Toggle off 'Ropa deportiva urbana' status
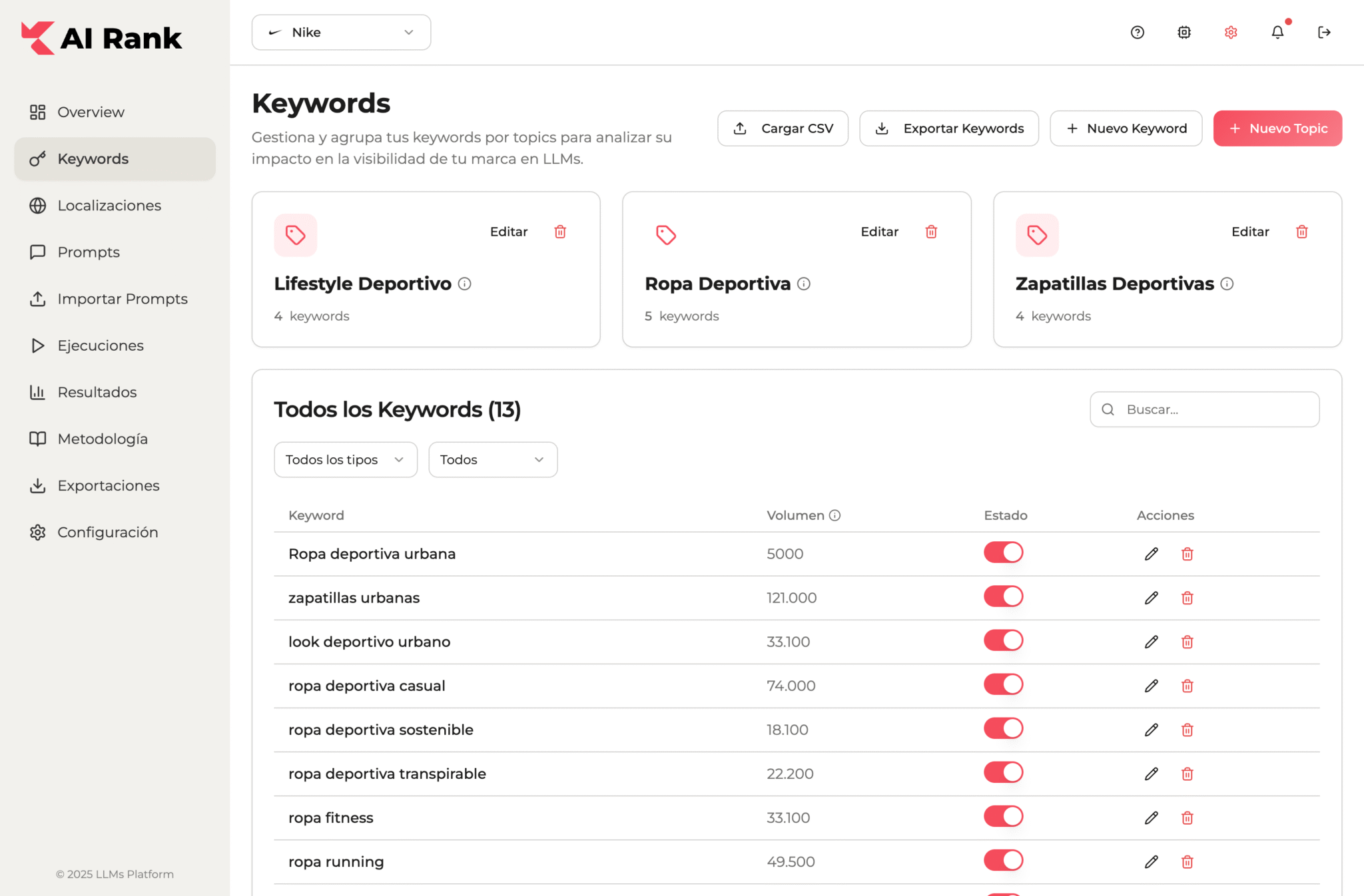This screenshot has width=1364, height=896. coord(1003,553)
